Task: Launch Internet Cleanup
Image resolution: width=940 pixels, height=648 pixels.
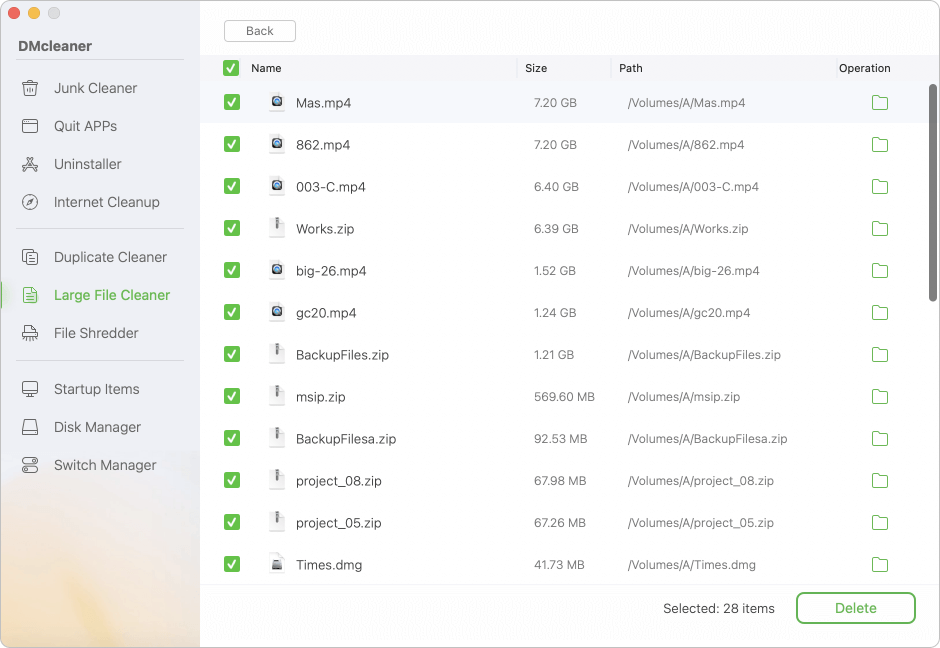Action: point(105,202)
